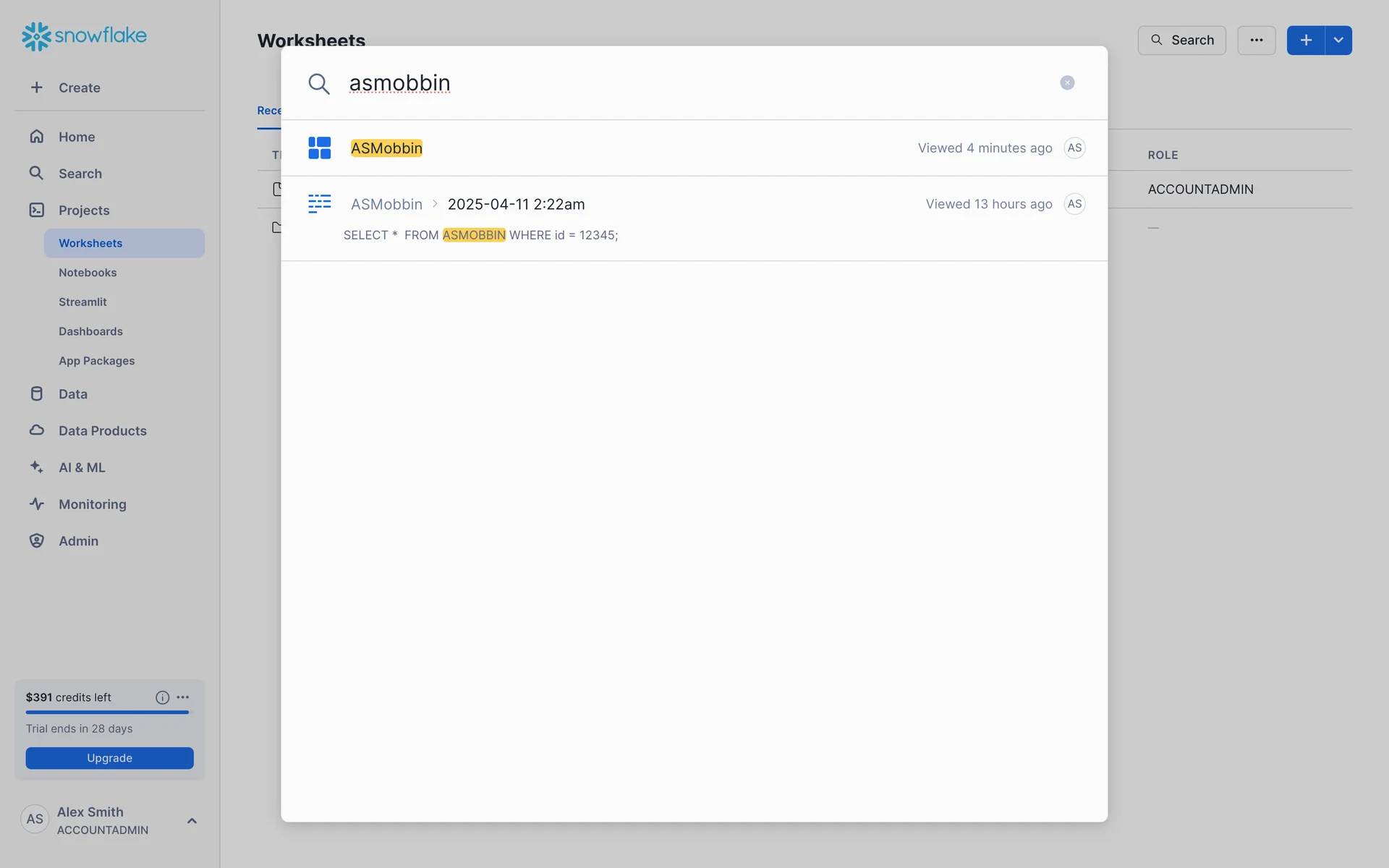Open credits panel more options ellipsis
This screenshot has width=1389, height=868.
[183, 697]
